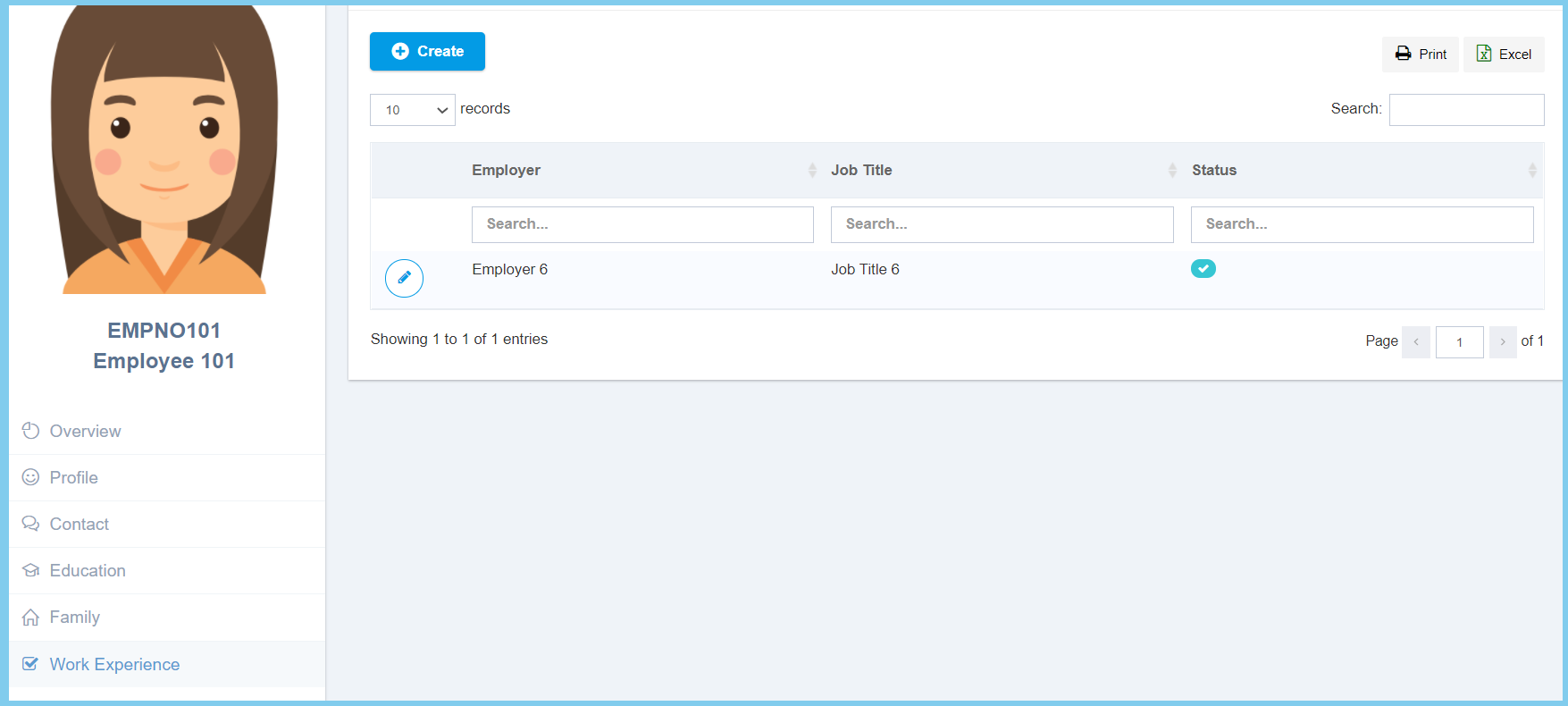The width and height of the screenshot is (1568, 706).
Task: Click the previous page arrow
Action: pyautogui.click(x=1416, y=342)
